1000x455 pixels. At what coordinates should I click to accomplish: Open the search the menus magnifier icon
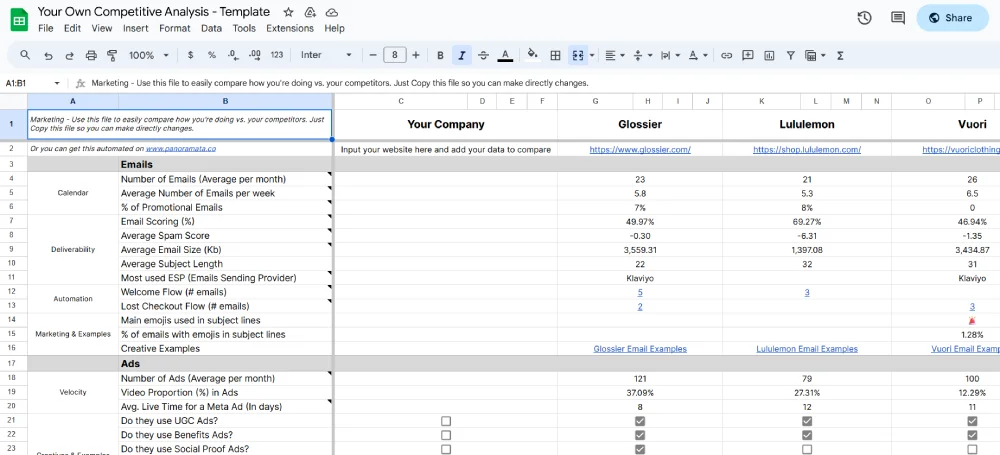(x=25, y=56)
